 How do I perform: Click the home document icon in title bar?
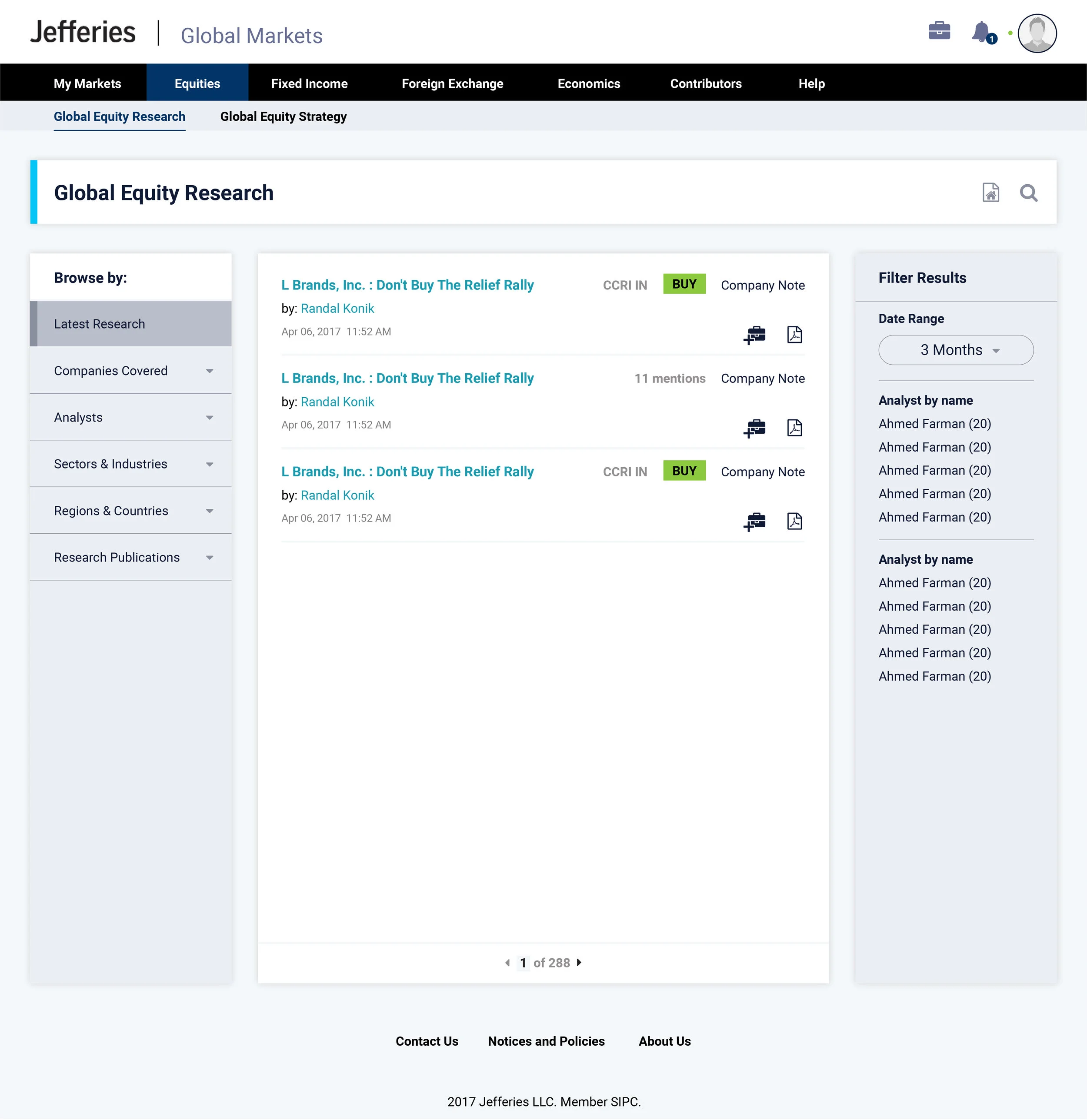pyautogui.click(x=990, y=193)
